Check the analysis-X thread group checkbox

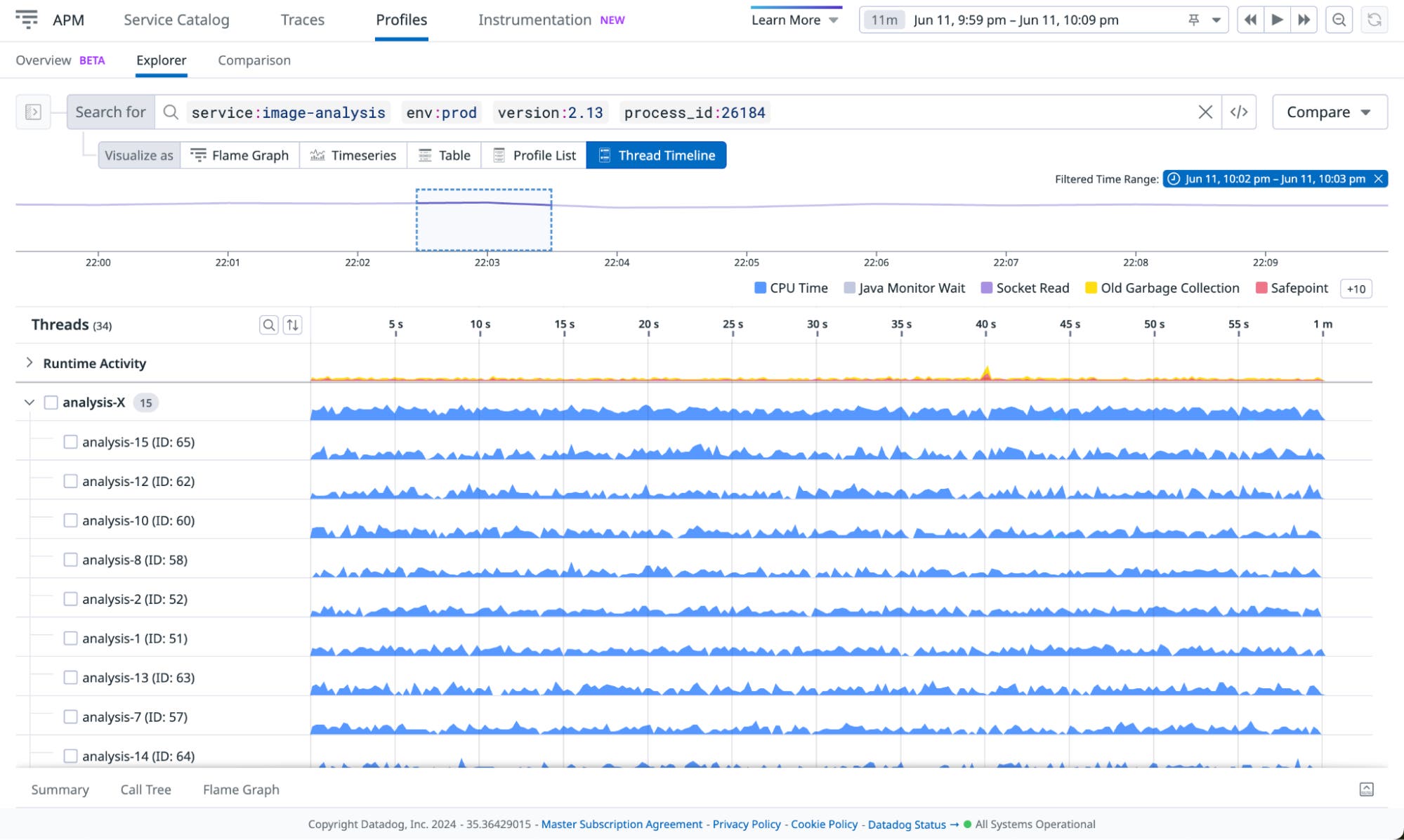(51, 402)
